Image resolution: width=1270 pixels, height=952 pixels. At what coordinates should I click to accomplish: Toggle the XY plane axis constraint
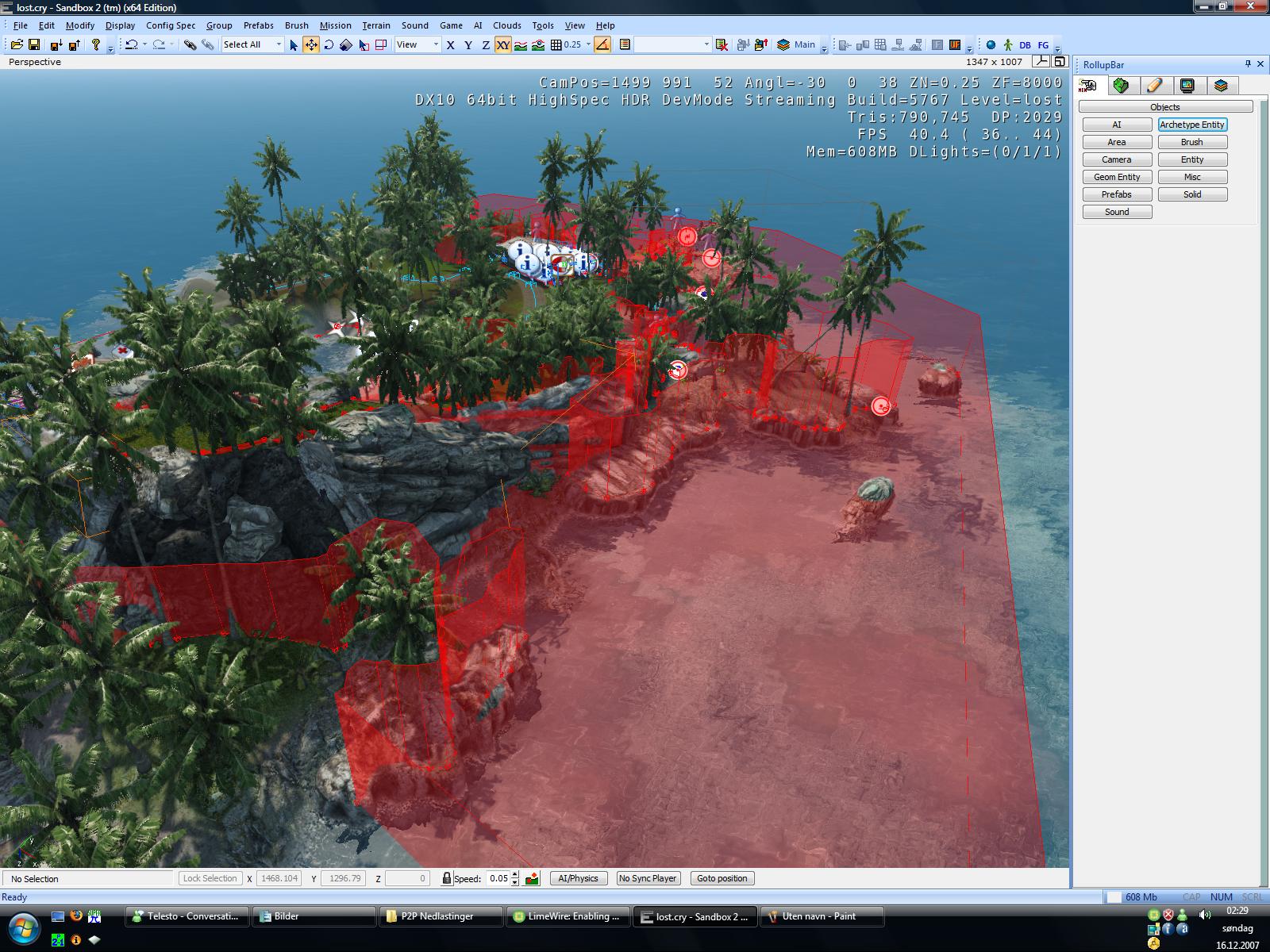tap(503, 44)
